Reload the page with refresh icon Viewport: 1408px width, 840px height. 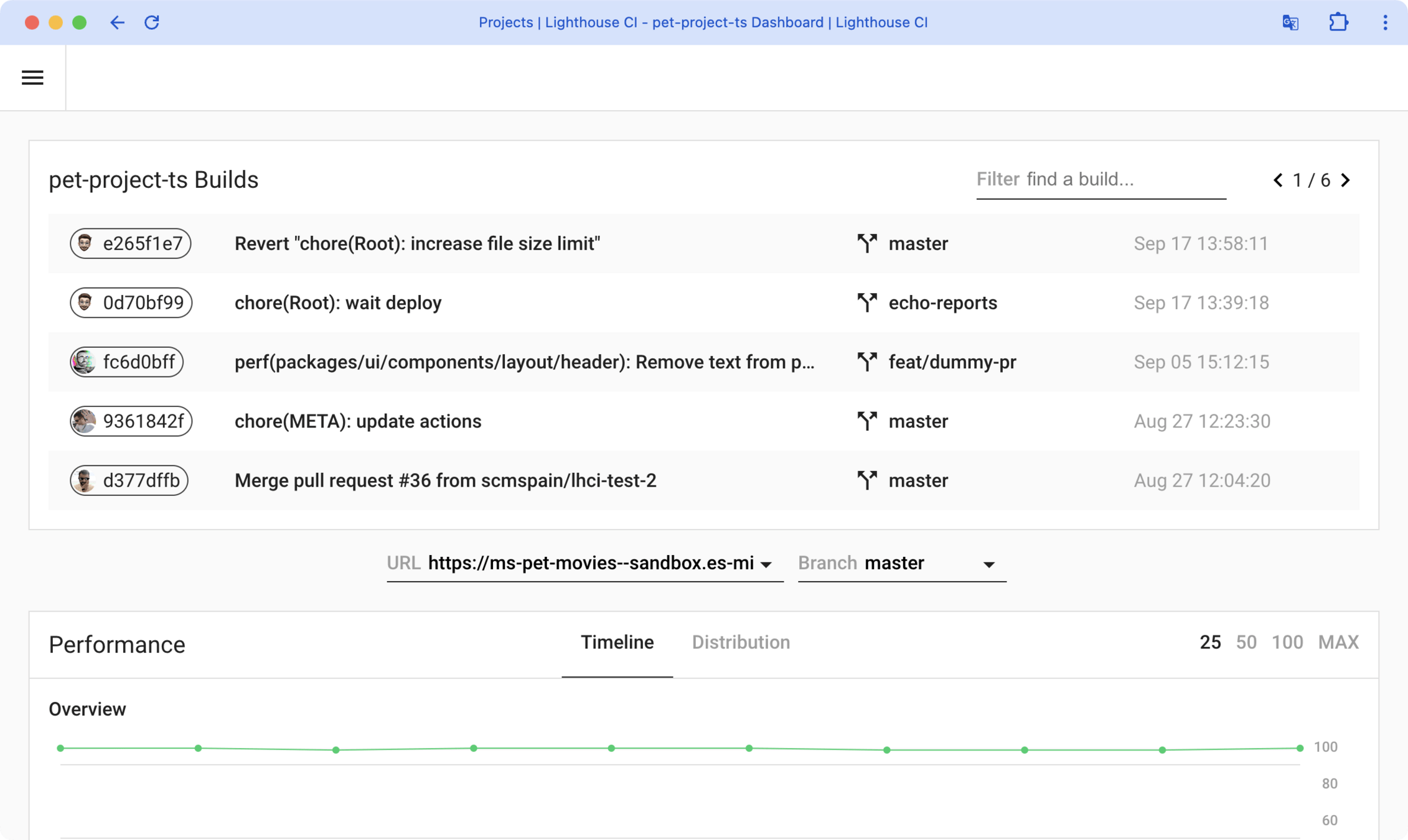[152, 23]
